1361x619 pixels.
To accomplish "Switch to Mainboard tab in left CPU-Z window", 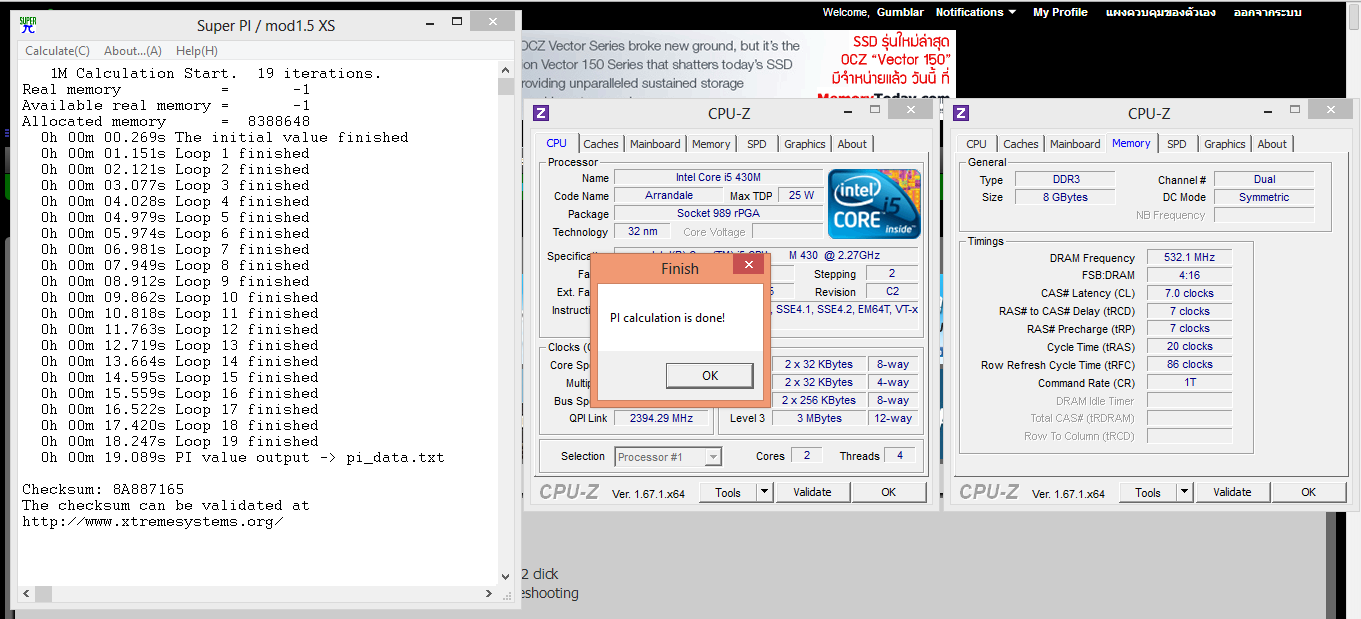I will (x=655, y=144).
